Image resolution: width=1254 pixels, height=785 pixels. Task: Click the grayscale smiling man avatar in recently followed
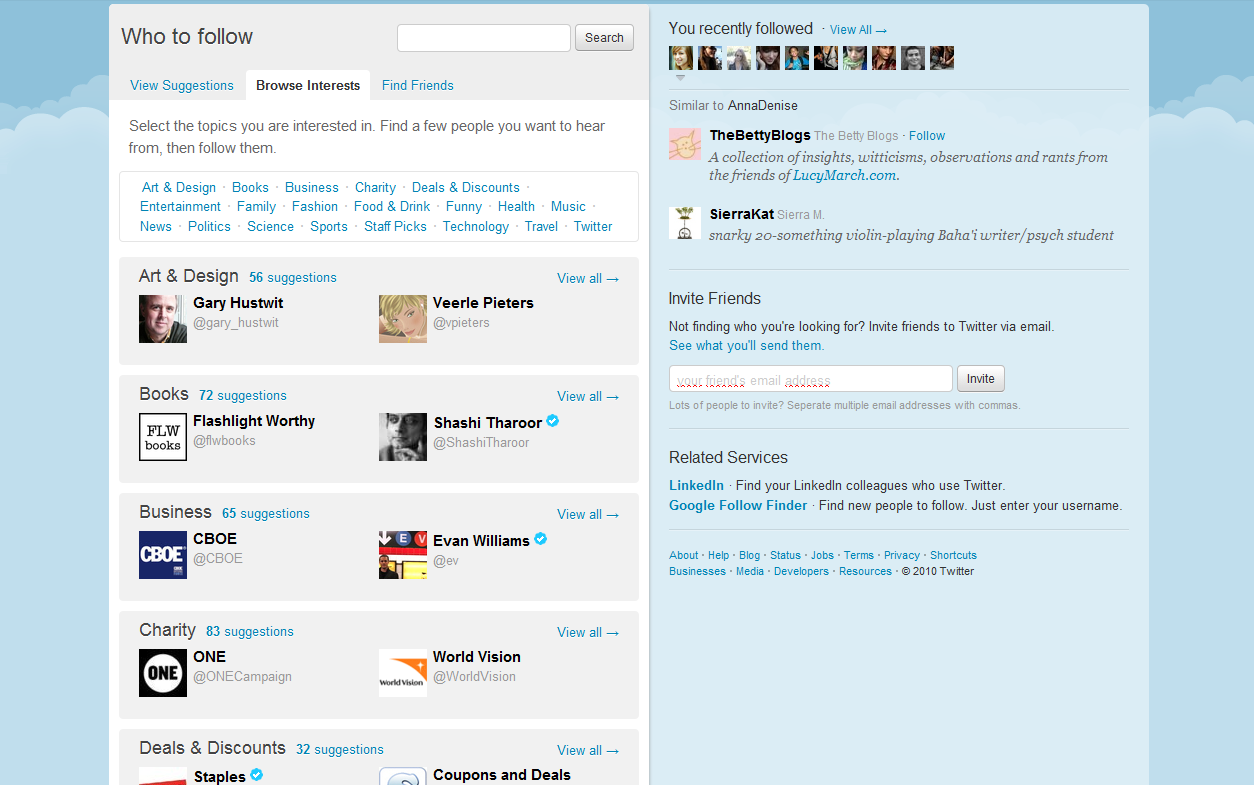click(x=913, y=58)
